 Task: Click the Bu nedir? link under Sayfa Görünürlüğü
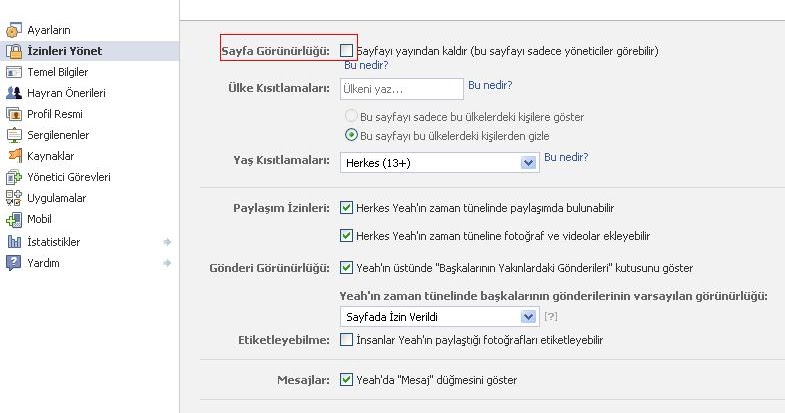366,65
